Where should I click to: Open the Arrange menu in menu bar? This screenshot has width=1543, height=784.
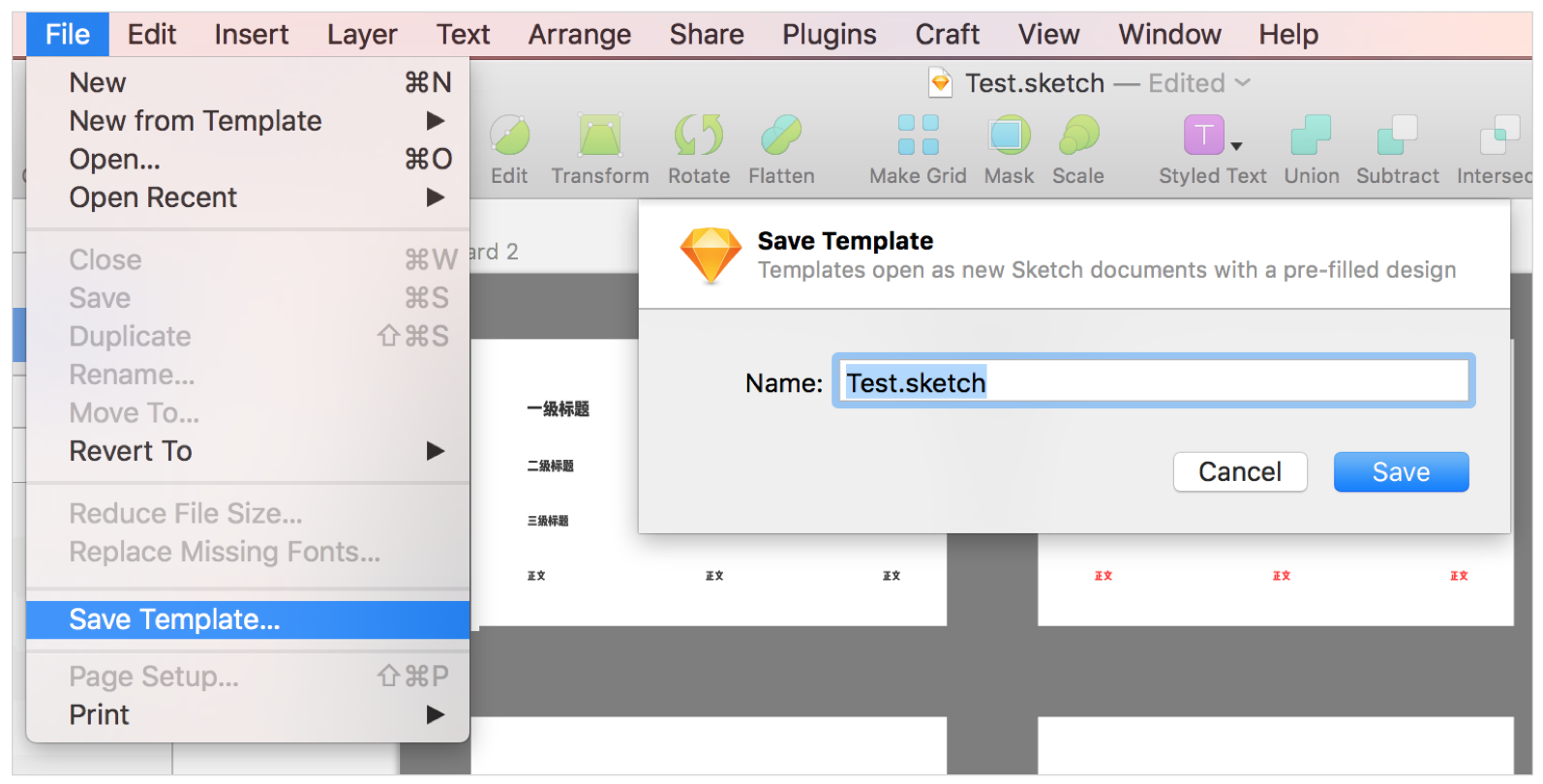tap(579, 35)
